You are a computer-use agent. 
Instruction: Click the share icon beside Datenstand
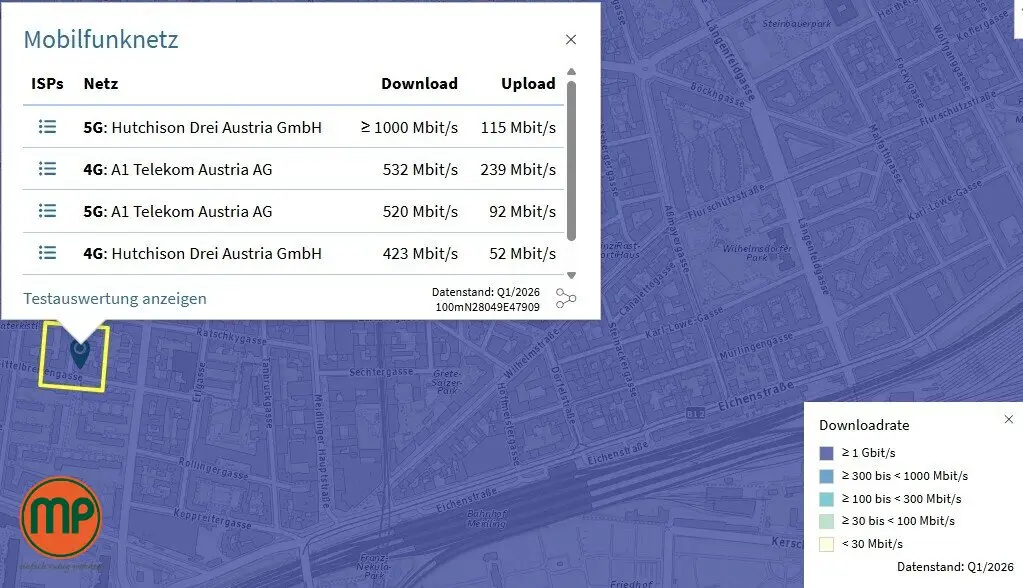tap(566, 298)
